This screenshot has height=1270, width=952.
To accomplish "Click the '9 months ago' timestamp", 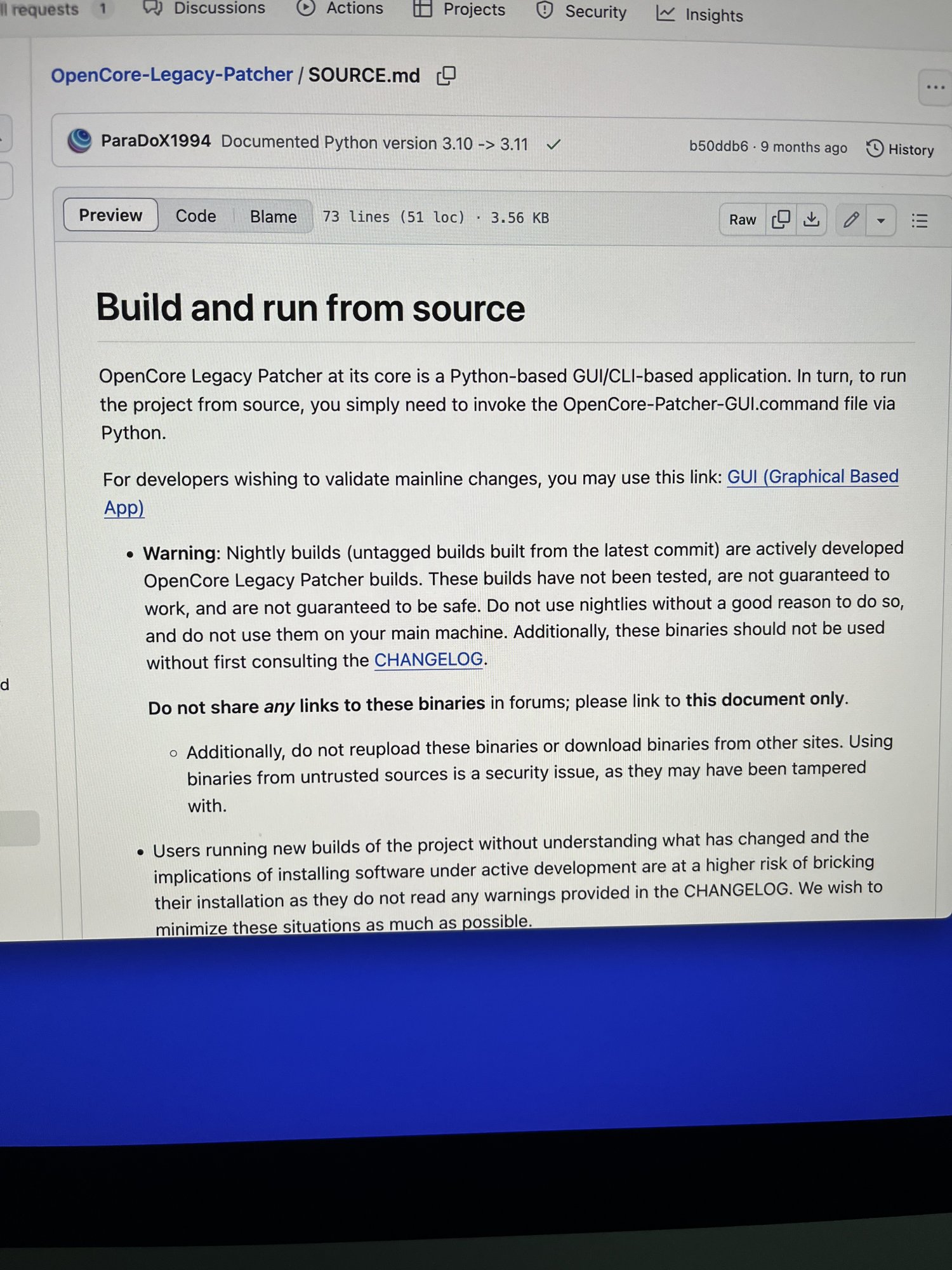I will pos(803,147).
